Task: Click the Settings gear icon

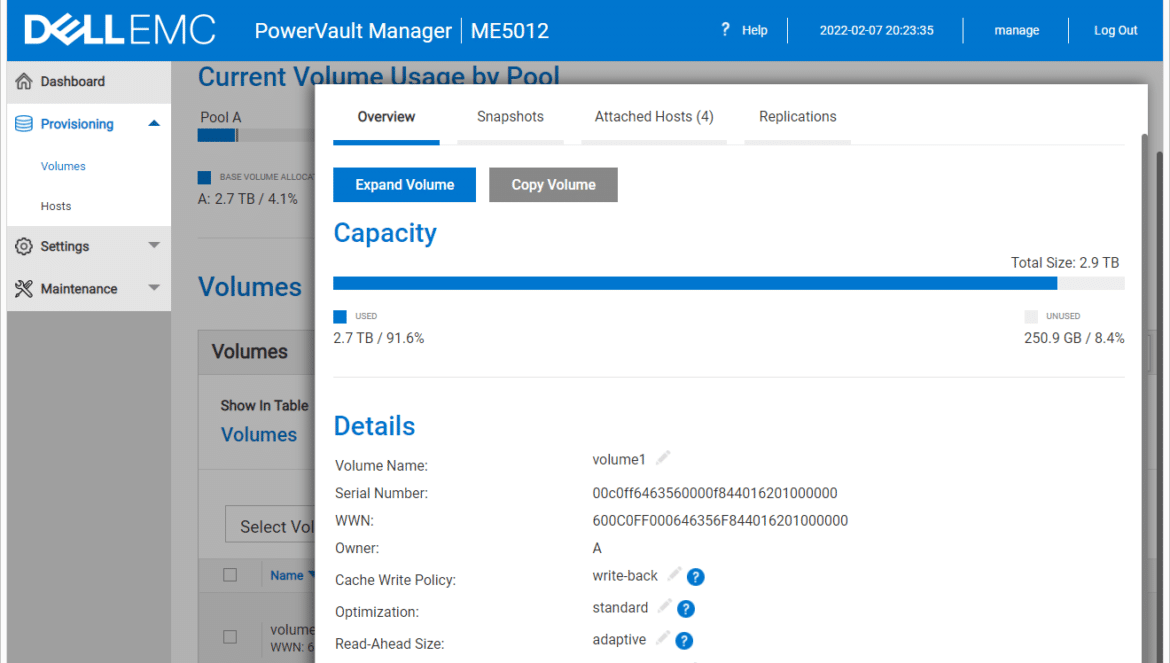Action: point(24,246)
